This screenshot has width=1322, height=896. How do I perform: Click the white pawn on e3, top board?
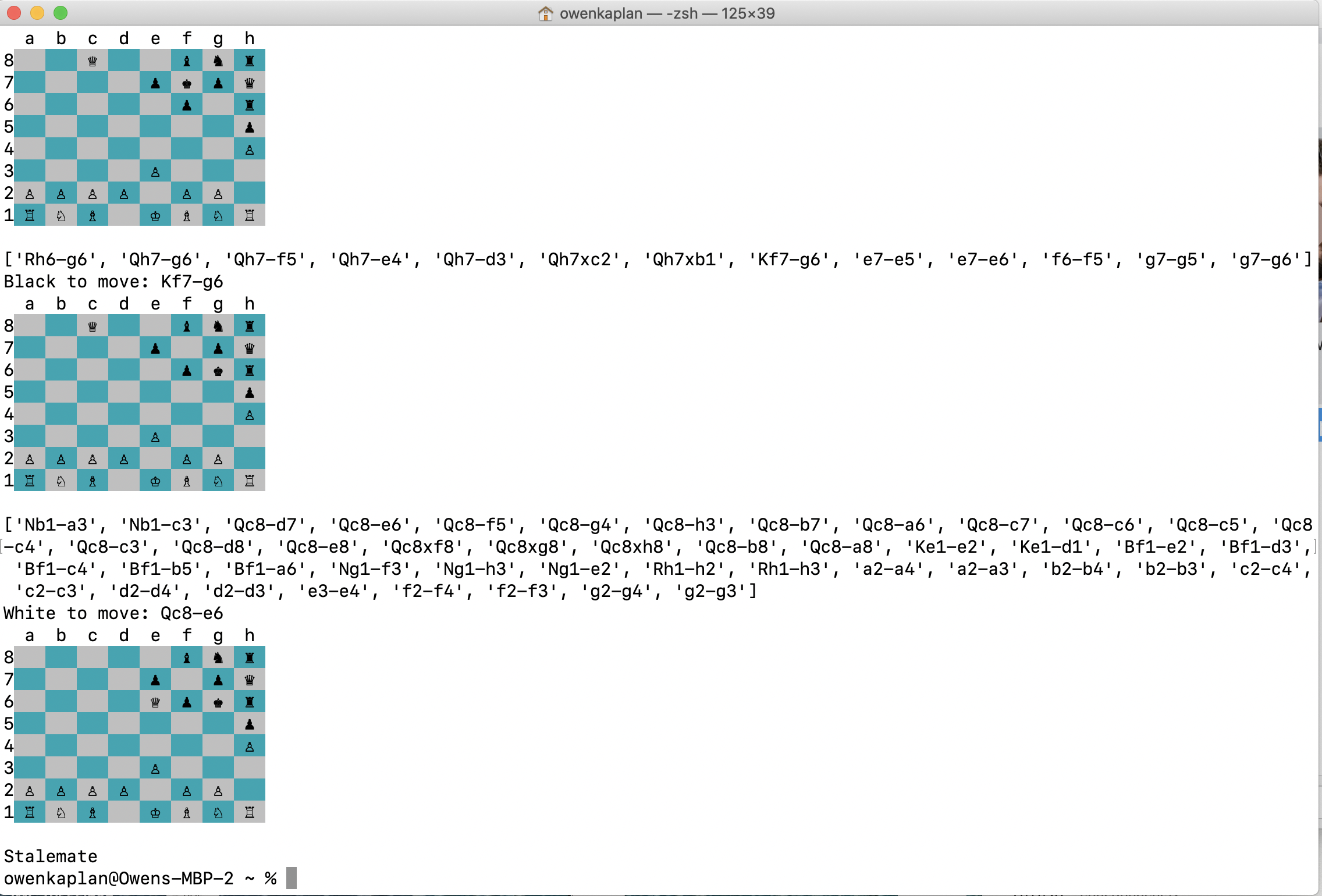coord(155,172)
